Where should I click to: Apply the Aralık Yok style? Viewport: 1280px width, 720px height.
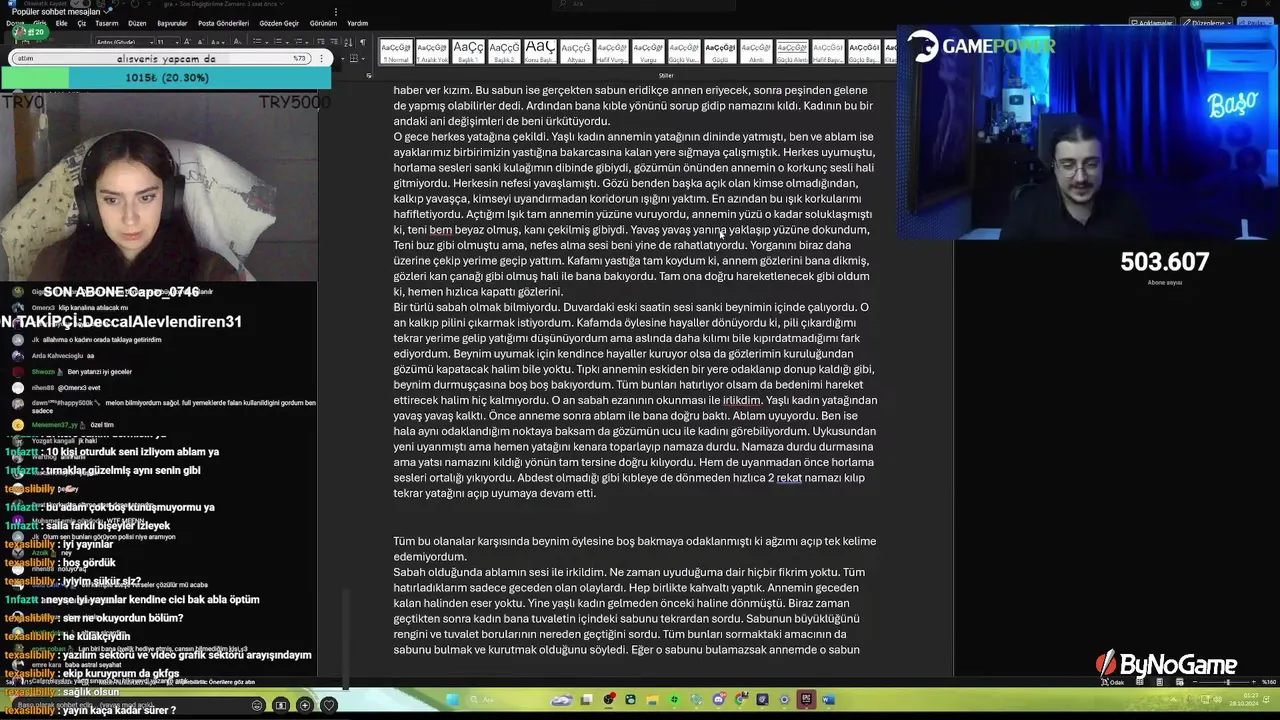[x=432, y=51]
